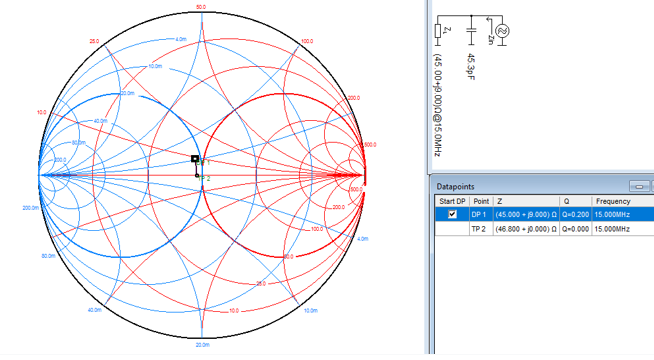The width and height of the screenshot is (654, 360).
Task: Click the (45.00+j9.00)Ω@15.0MHz load label
Action: pyautogui.click(x=438, y=105)
